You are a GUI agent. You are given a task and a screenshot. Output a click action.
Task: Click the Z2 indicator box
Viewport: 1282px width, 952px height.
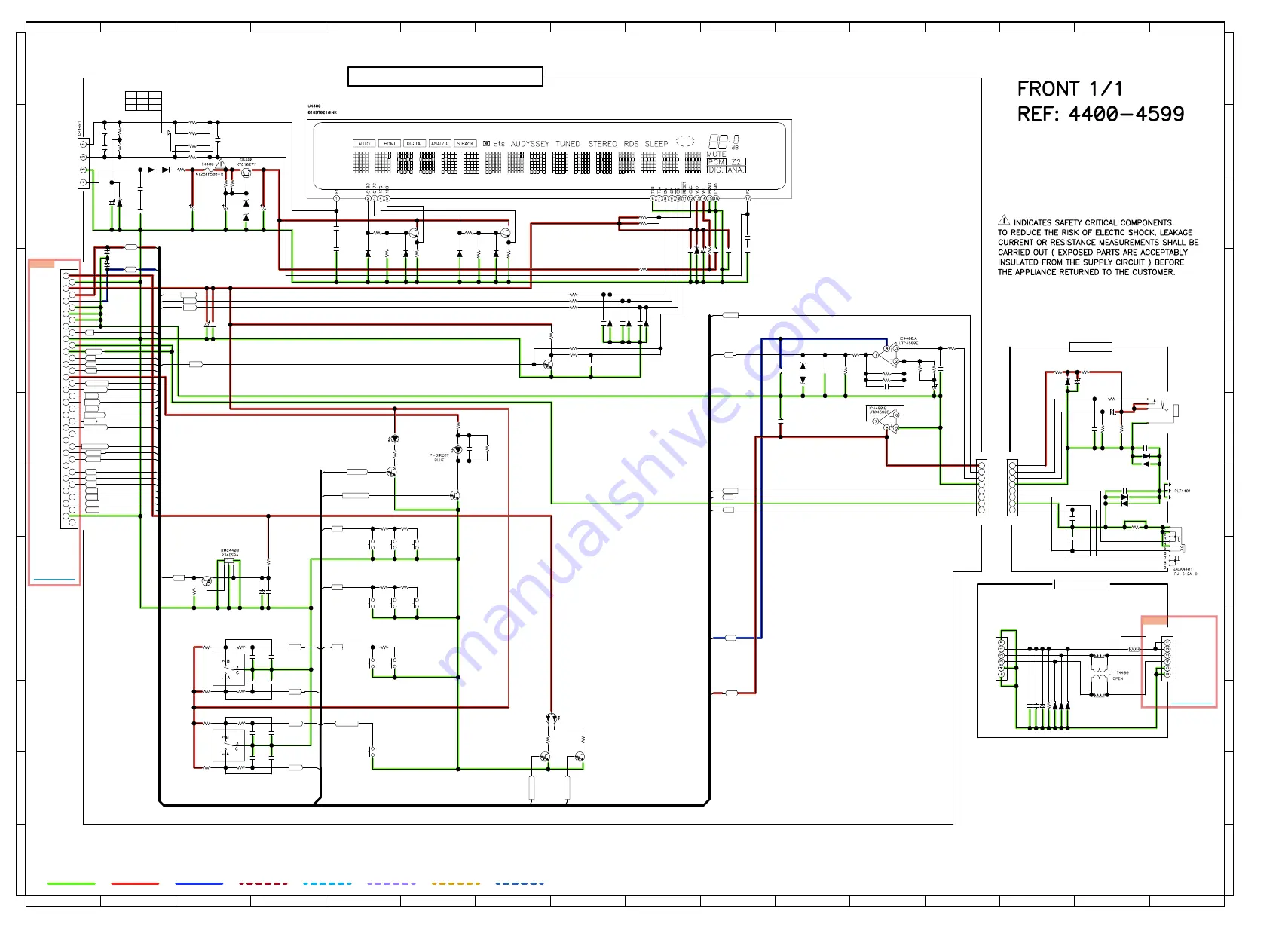(x=736, y=162)
